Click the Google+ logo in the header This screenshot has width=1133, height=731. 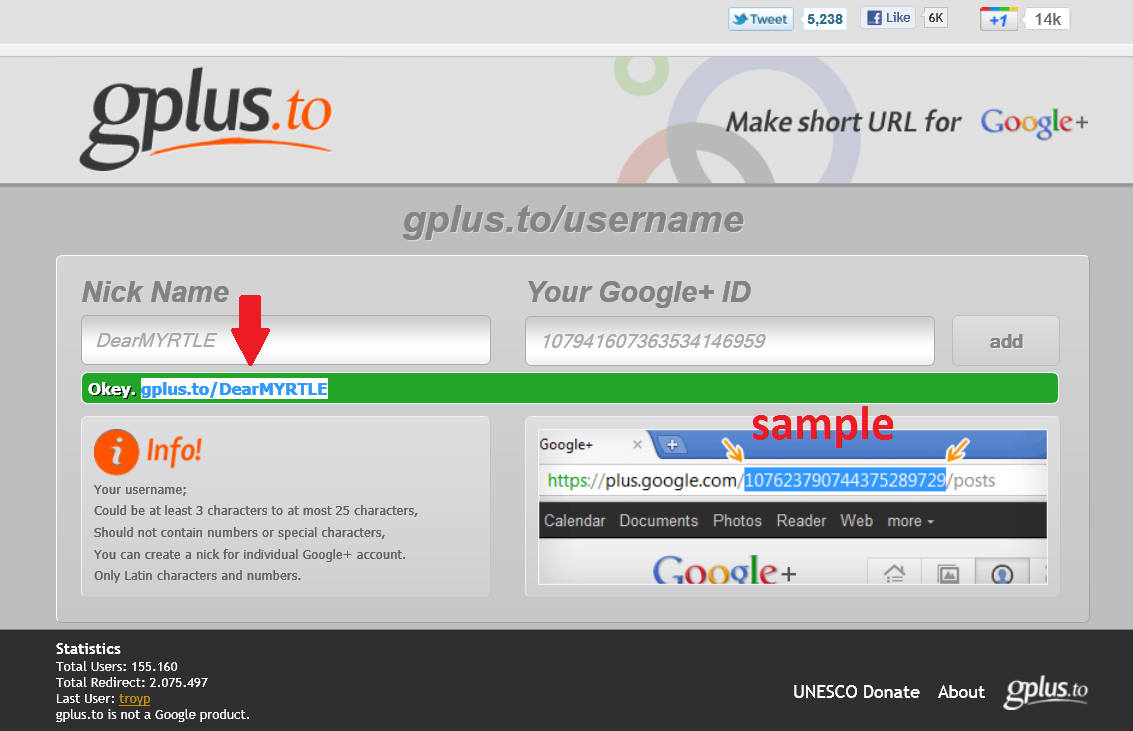(1034, 123)
